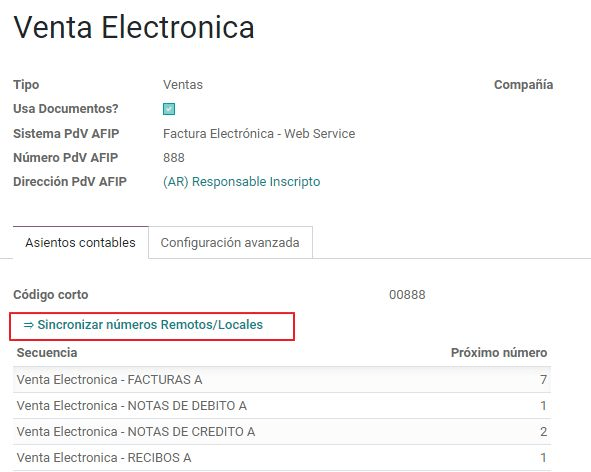Click next number 2 for NOTAS DE CREDITO A
Viewport: 591px width, 472px height.
click(543, 432)
